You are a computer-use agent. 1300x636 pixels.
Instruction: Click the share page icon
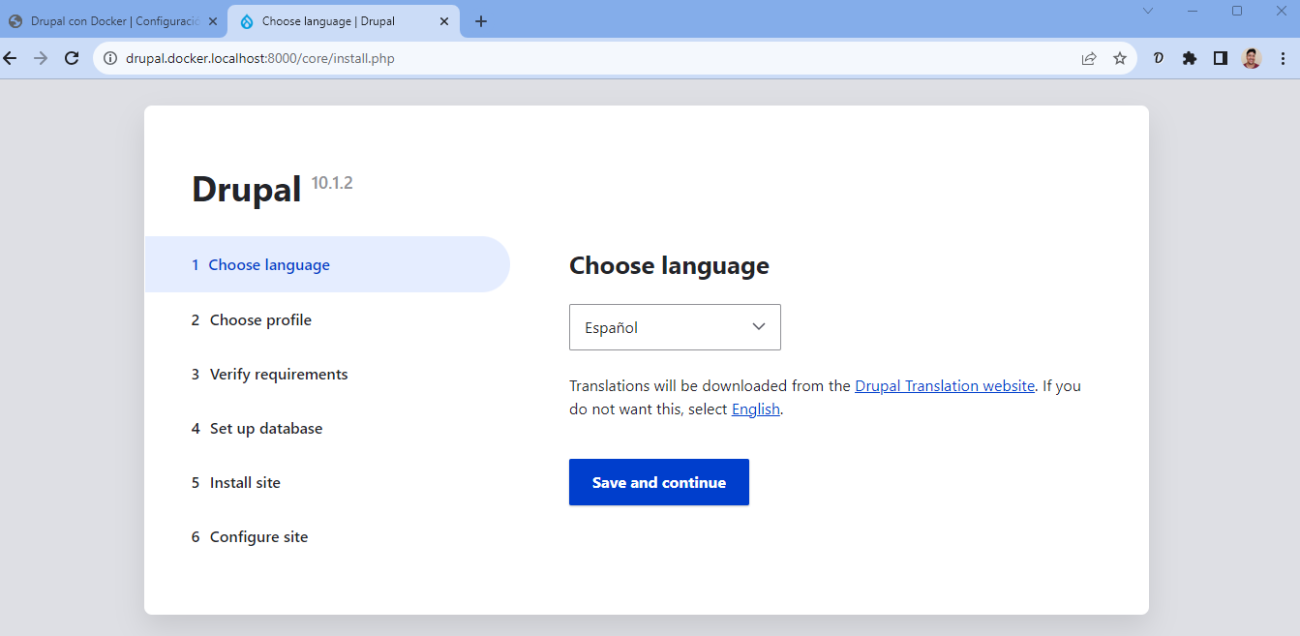click(x=1089, y=58)
